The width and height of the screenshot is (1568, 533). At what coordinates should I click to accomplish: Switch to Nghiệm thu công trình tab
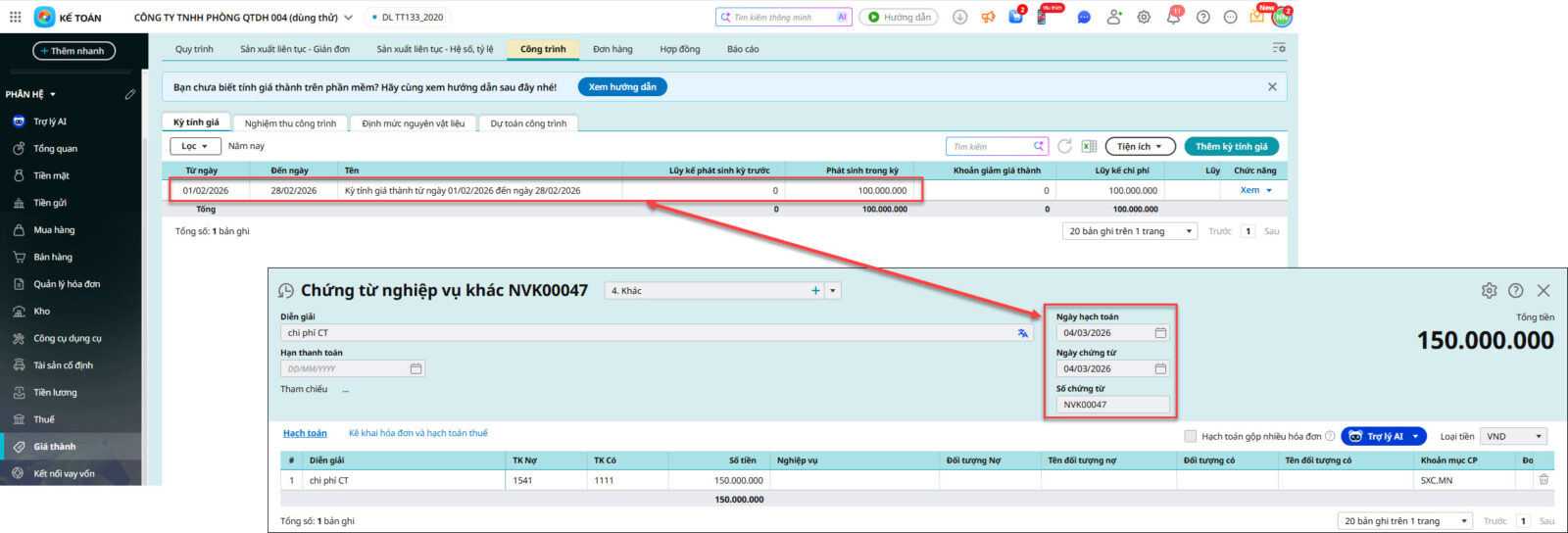[x=290, y=123]
